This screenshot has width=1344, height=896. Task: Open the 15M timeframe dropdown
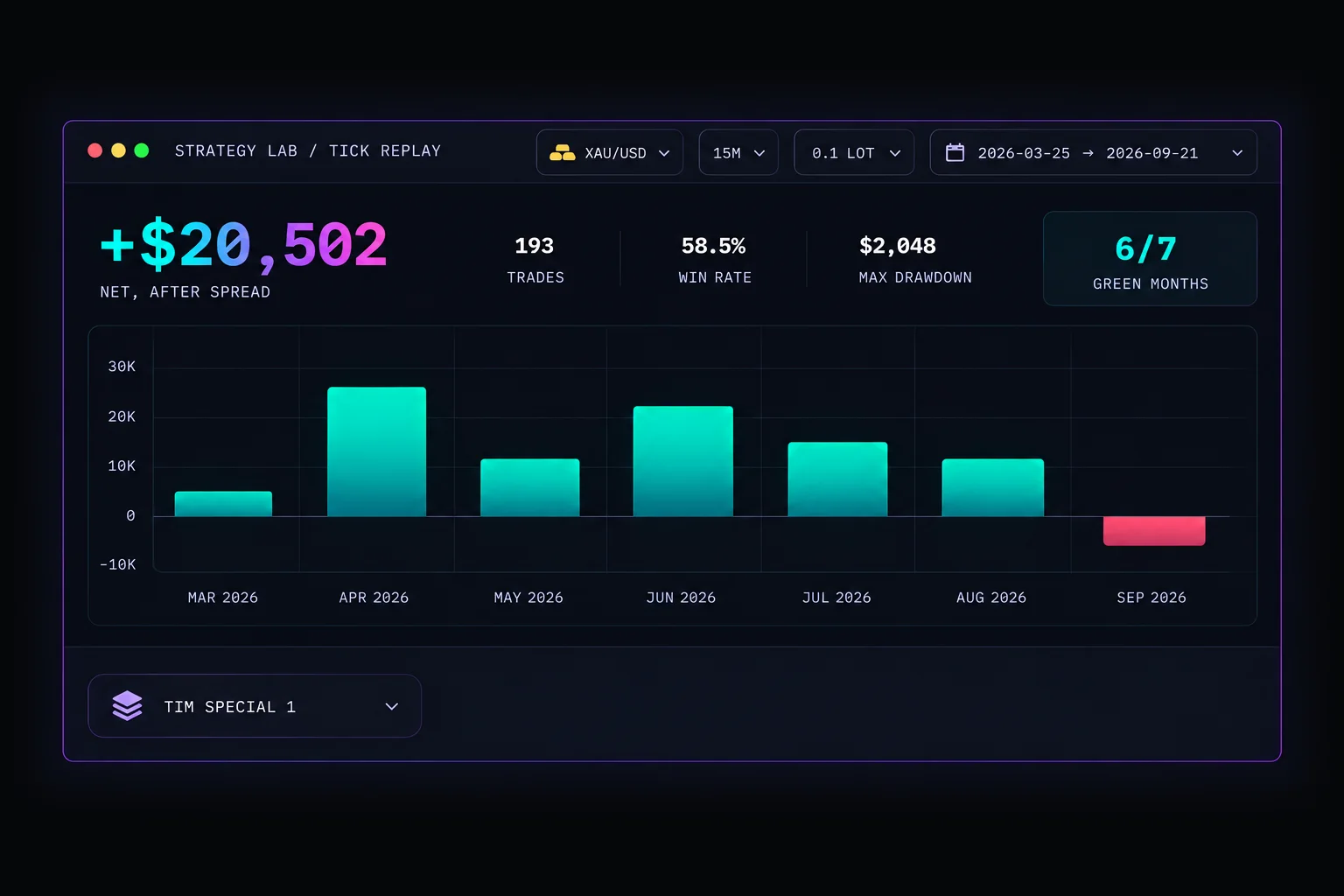[x=738, y=152]
